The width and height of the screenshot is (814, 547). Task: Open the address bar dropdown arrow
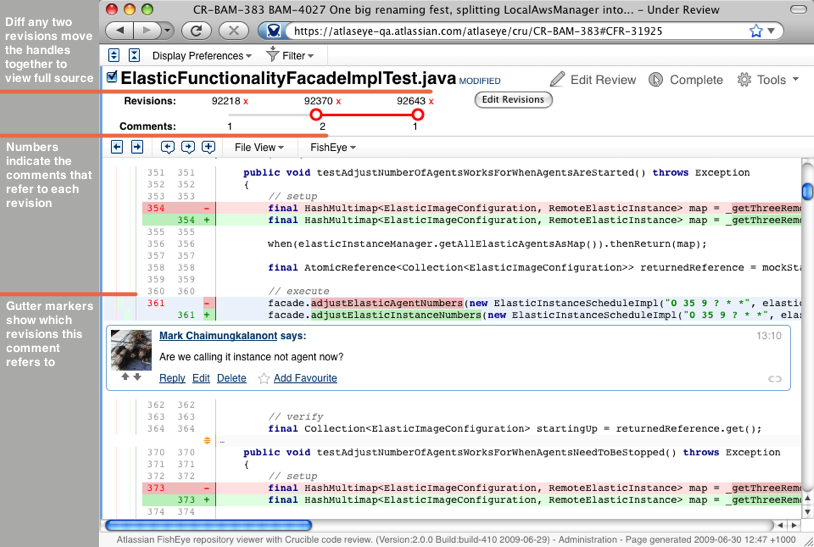(x=771, y=31)
